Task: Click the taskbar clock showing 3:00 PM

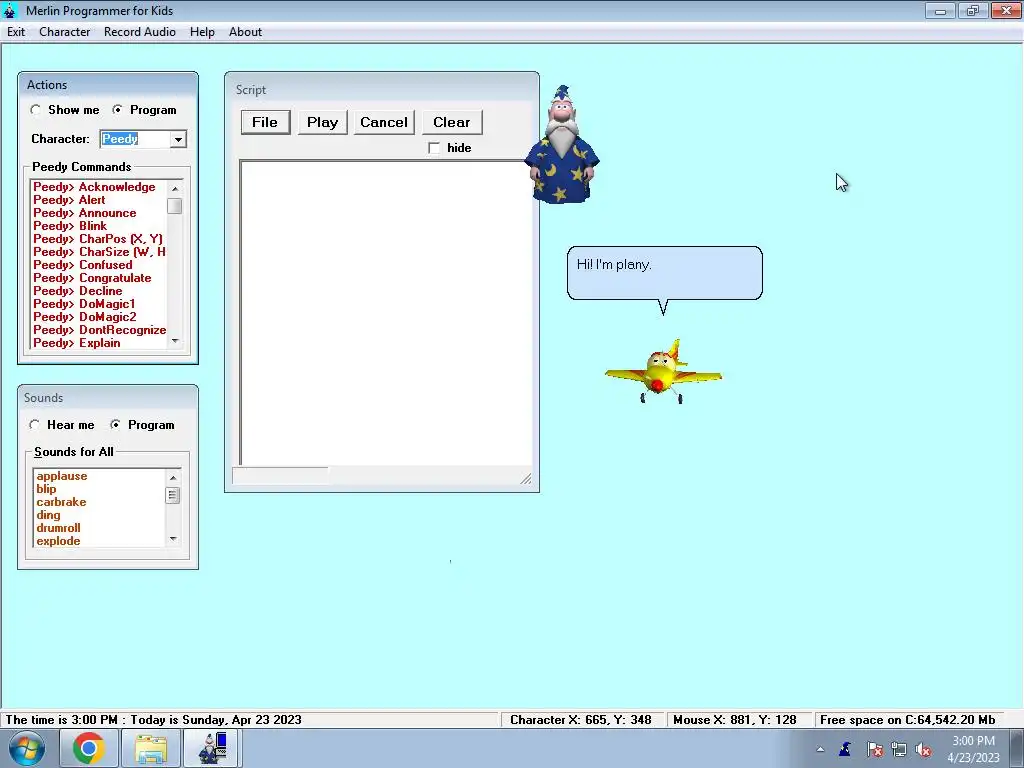Action: click(x=973, y=749)
